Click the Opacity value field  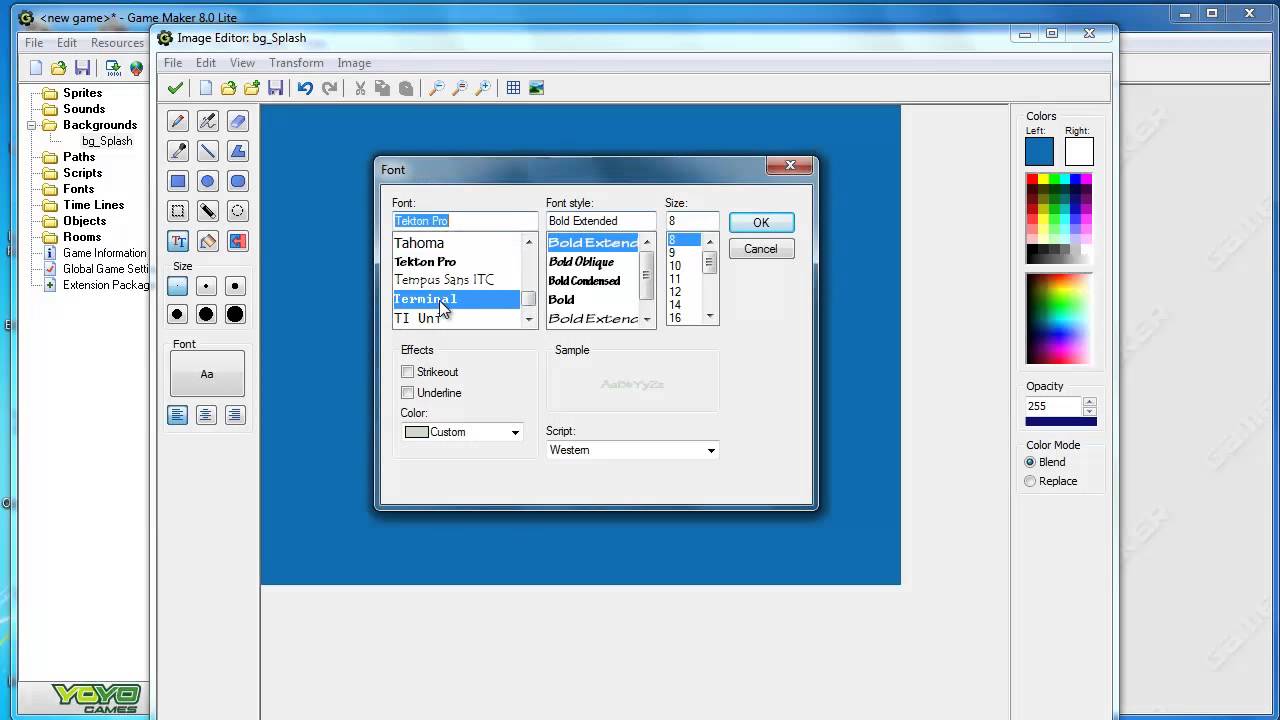tap(1053, 406)
